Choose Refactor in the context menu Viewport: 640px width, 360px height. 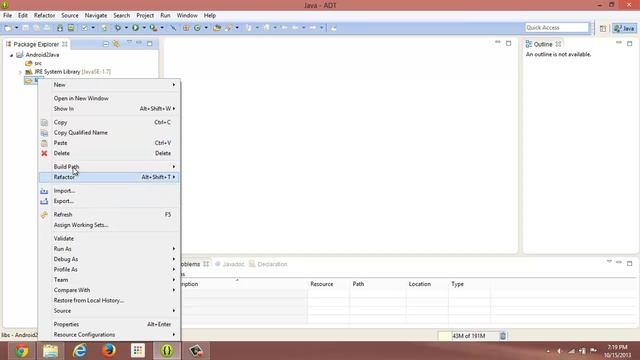[109, 177]
